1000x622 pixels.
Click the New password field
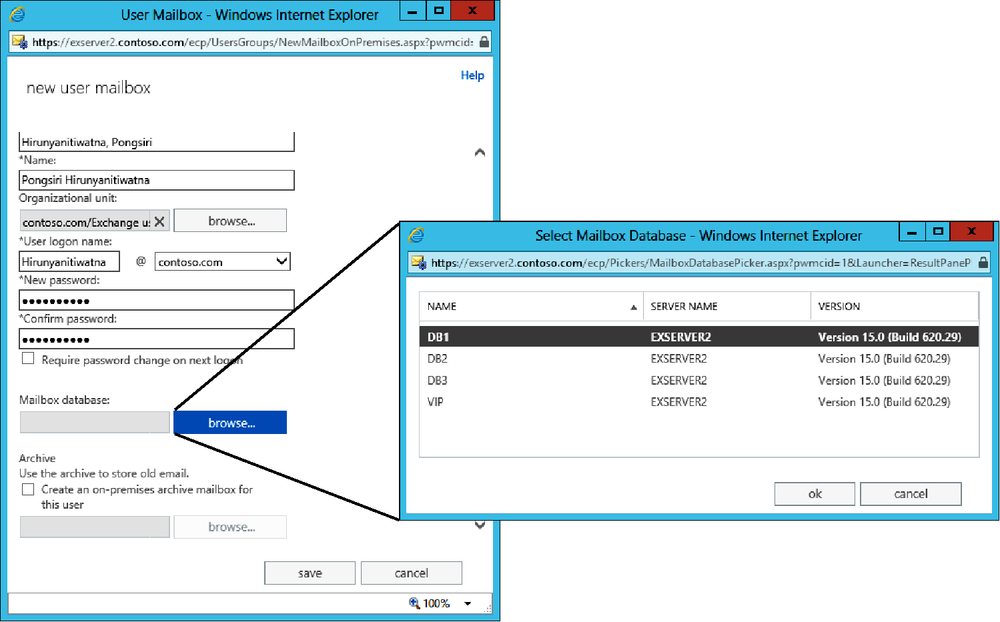(157, 300)
